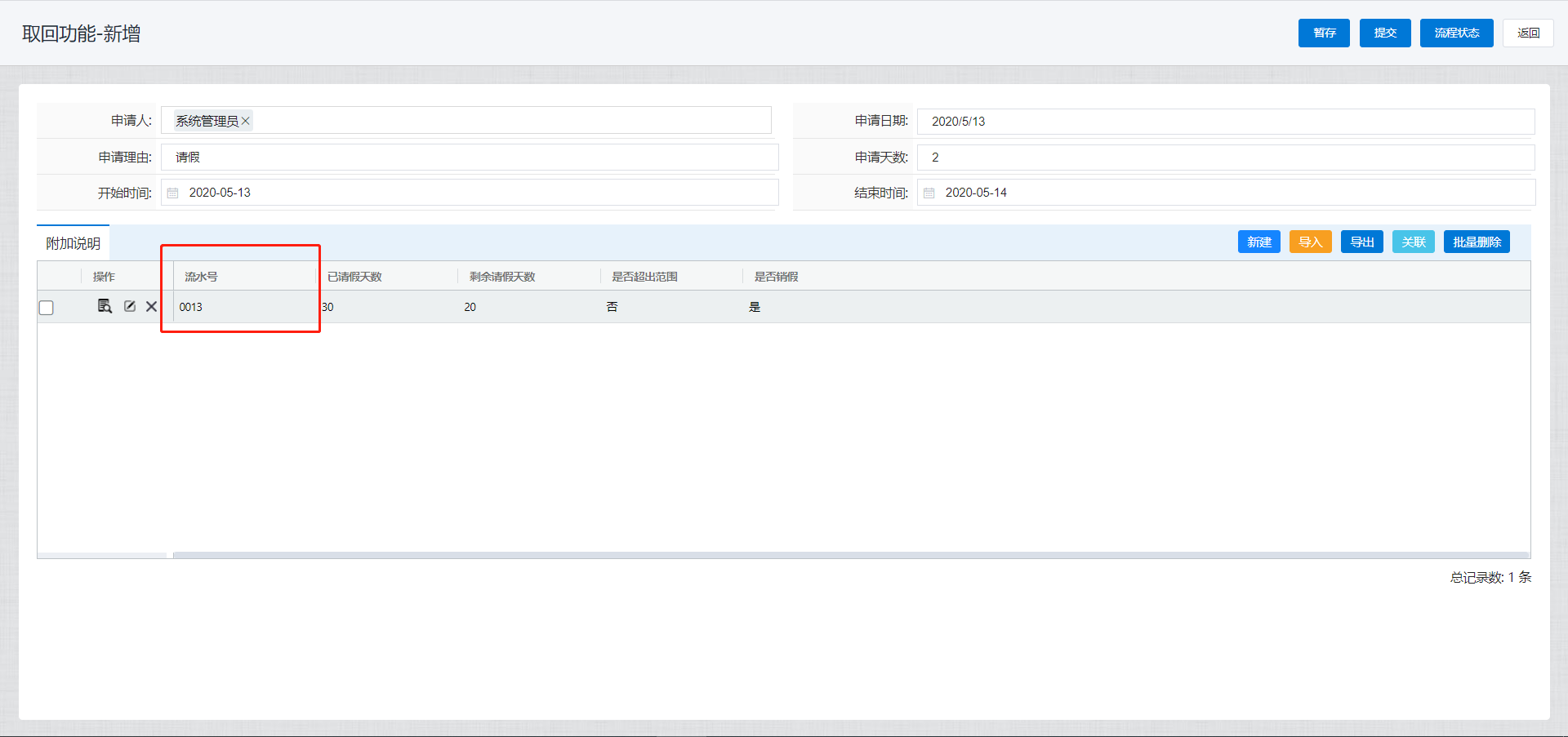
Task: Open the 开始时间 date field 2020-05-13
Action: tap(470, 193)
